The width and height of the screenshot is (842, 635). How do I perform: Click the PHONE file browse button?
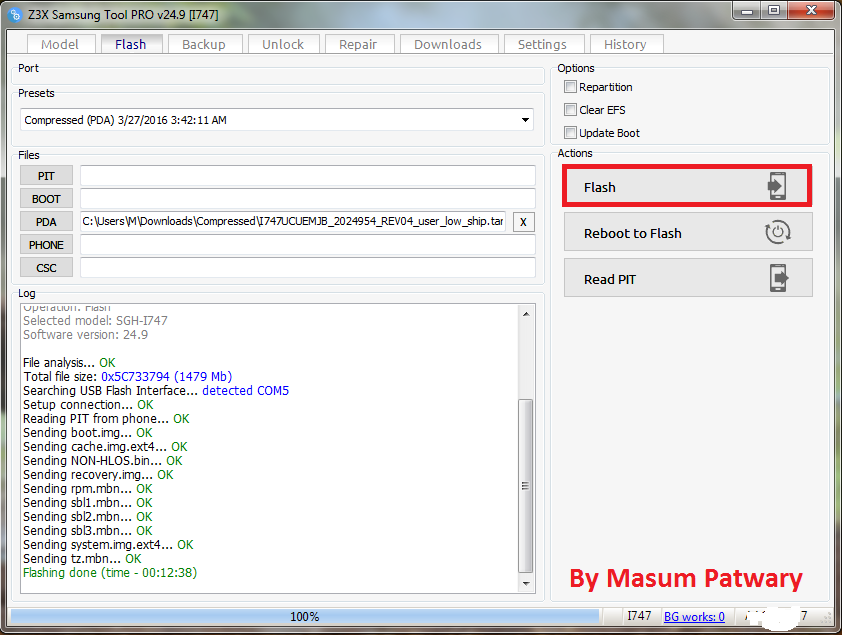coord(46,245)
